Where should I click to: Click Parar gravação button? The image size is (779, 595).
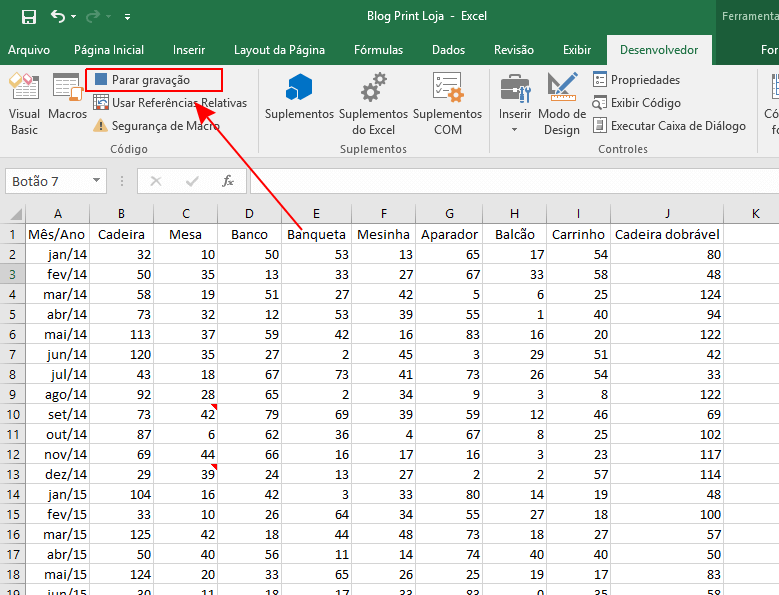pyautogui.click(x=153, y=79)
